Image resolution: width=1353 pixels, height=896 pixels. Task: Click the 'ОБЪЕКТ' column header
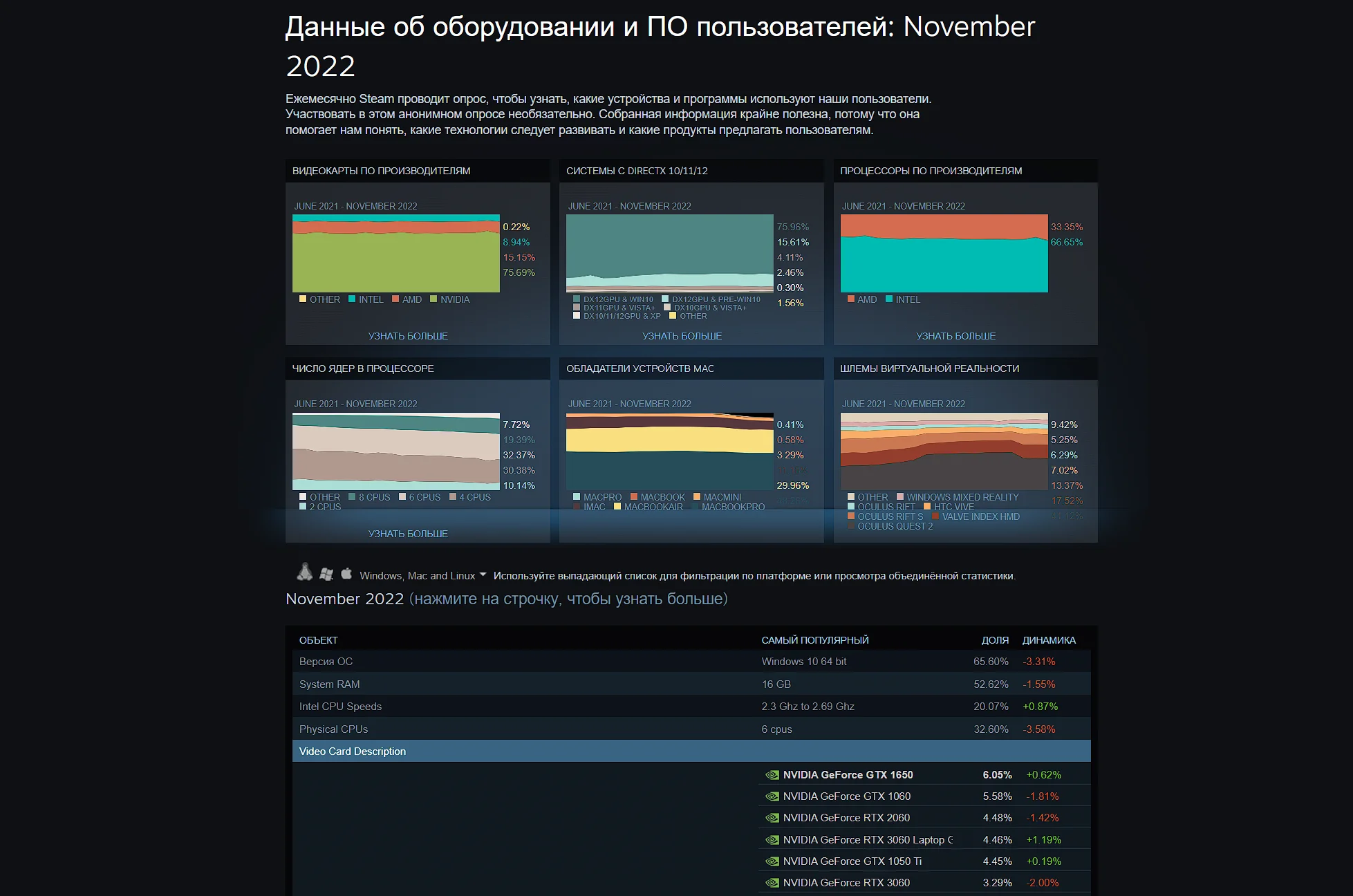pyautogui.click(x=319, y=640)
